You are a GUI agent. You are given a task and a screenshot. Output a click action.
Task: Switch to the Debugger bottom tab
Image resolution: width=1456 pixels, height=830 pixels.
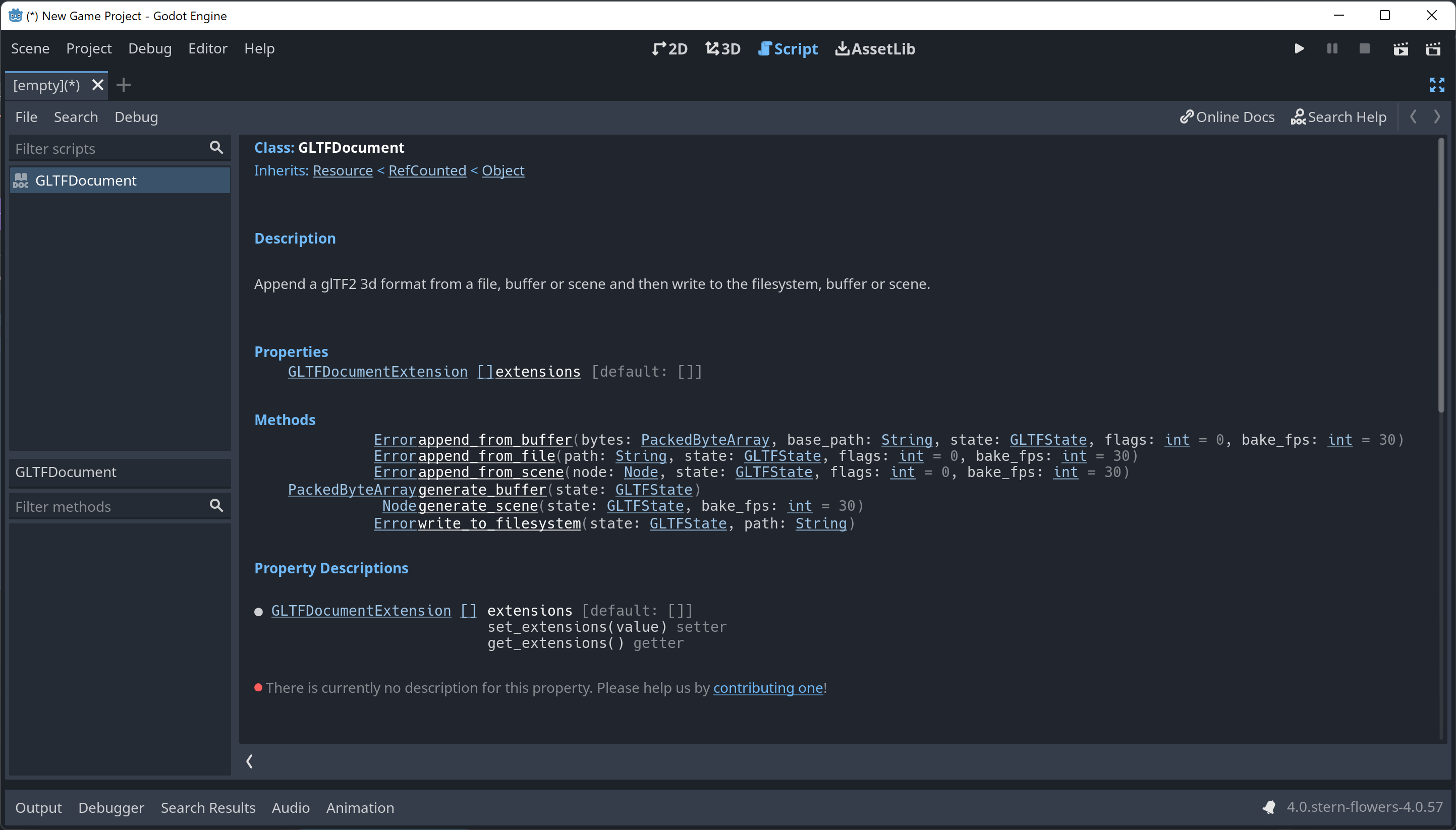[110, 807]
